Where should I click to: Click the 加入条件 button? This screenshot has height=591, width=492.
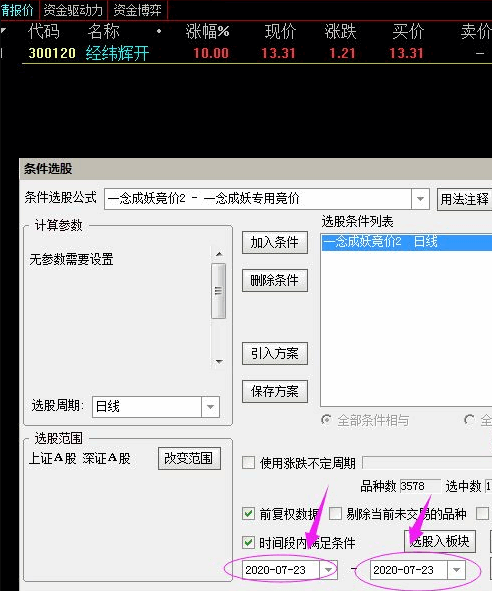(275, 242)
